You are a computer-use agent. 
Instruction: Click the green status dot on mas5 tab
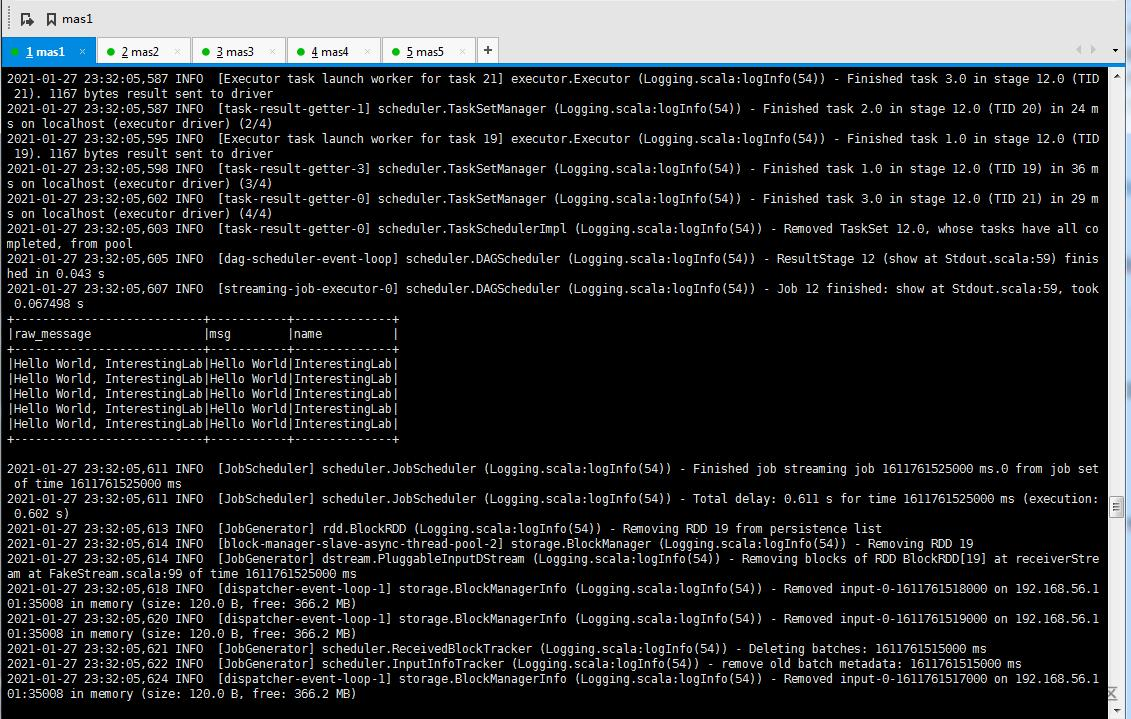click(396, 52)
